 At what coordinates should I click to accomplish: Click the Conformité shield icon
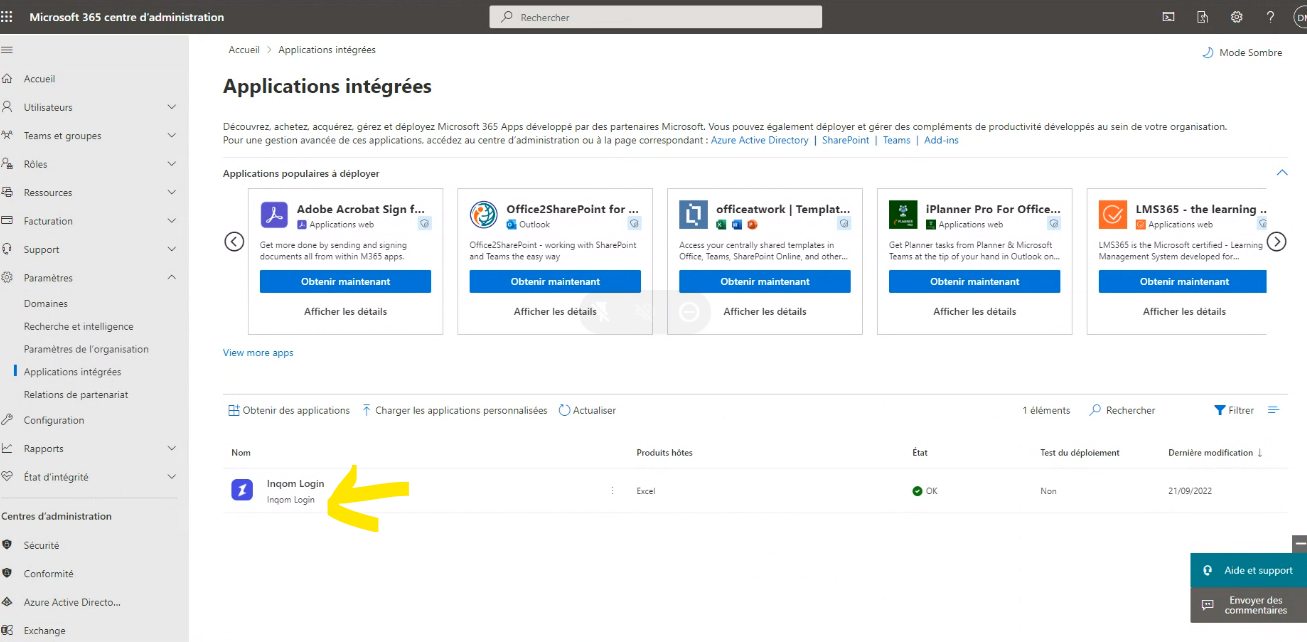point(7,574)
